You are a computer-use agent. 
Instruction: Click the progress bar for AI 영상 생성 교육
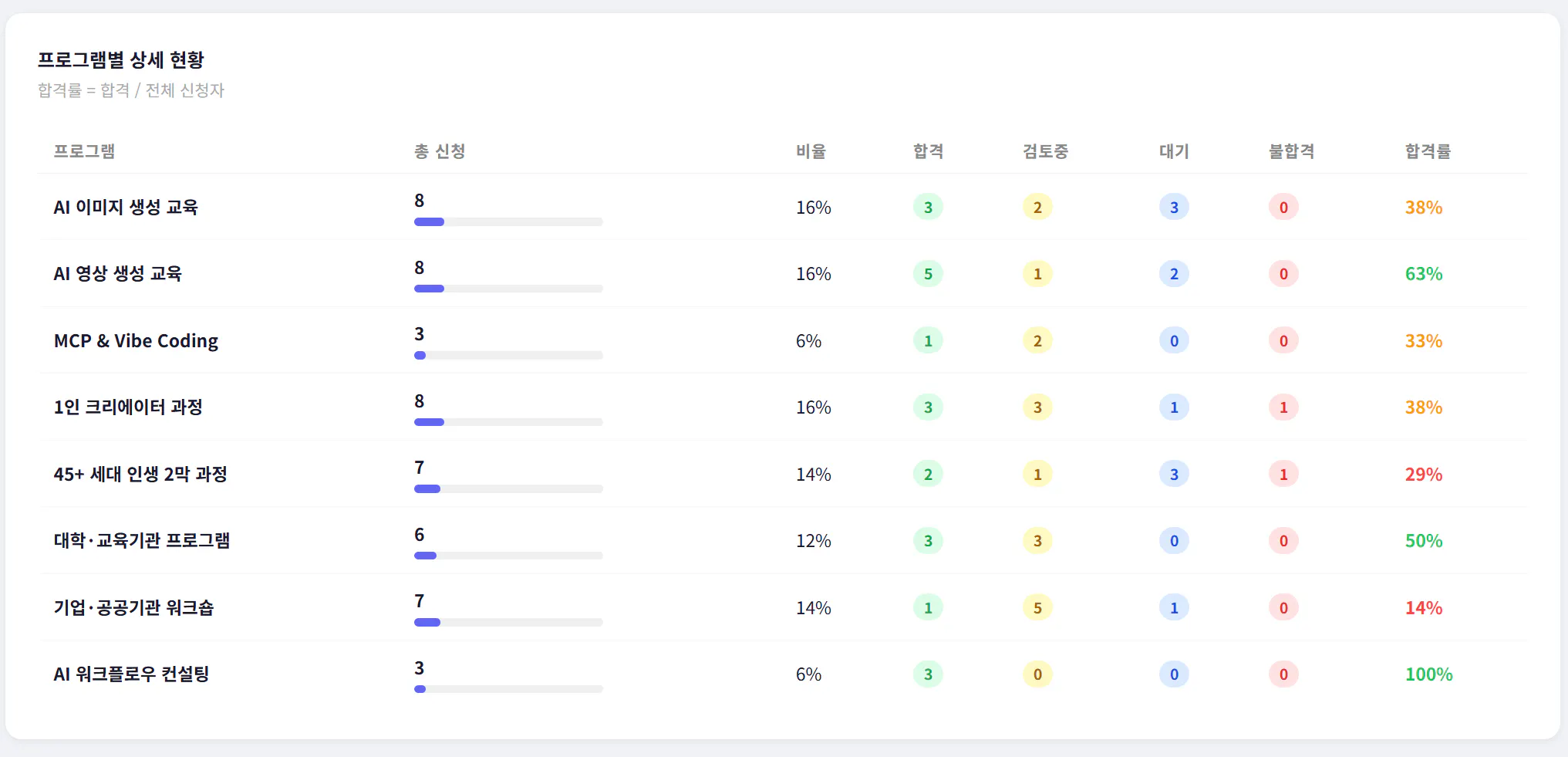507,288
